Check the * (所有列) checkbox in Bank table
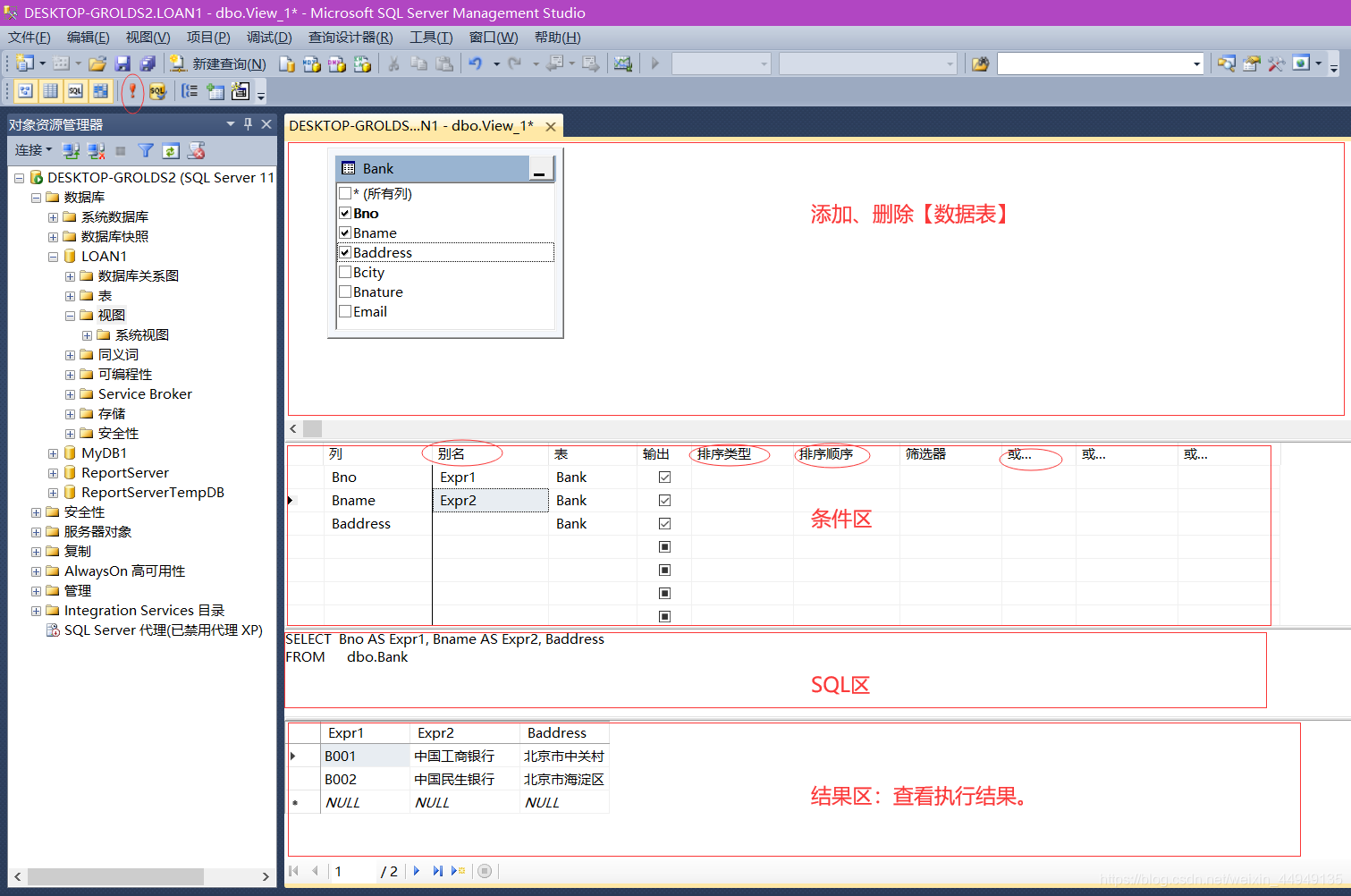 tap(345, 193)
